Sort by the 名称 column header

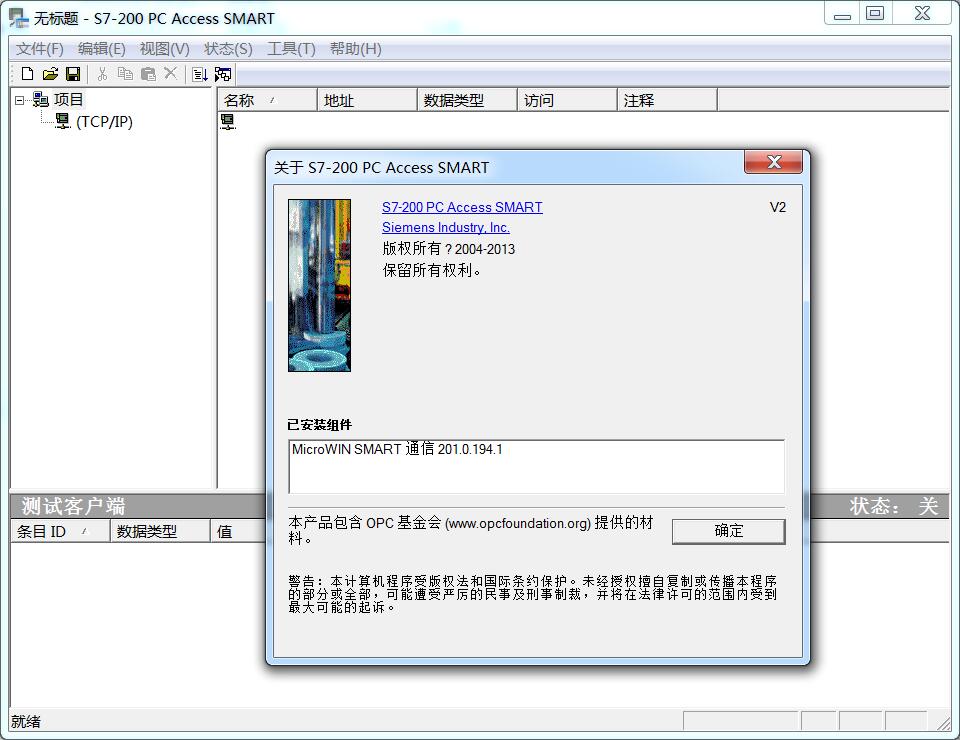pos(268,100)
